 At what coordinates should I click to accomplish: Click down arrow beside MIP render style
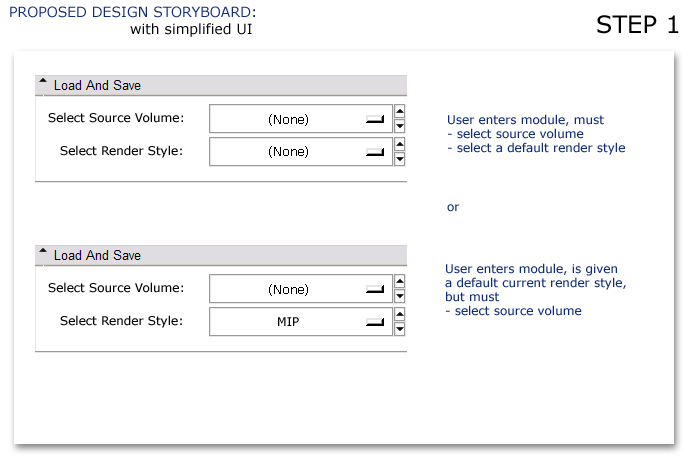(400, 329)
